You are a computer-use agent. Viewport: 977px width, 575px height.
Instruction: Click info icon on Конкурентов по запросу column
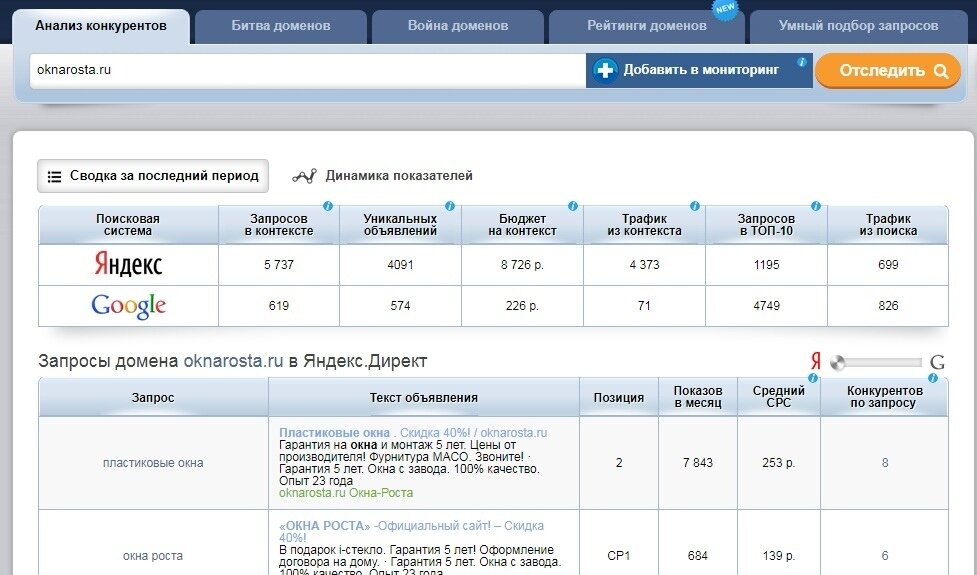tap(933, 378)
